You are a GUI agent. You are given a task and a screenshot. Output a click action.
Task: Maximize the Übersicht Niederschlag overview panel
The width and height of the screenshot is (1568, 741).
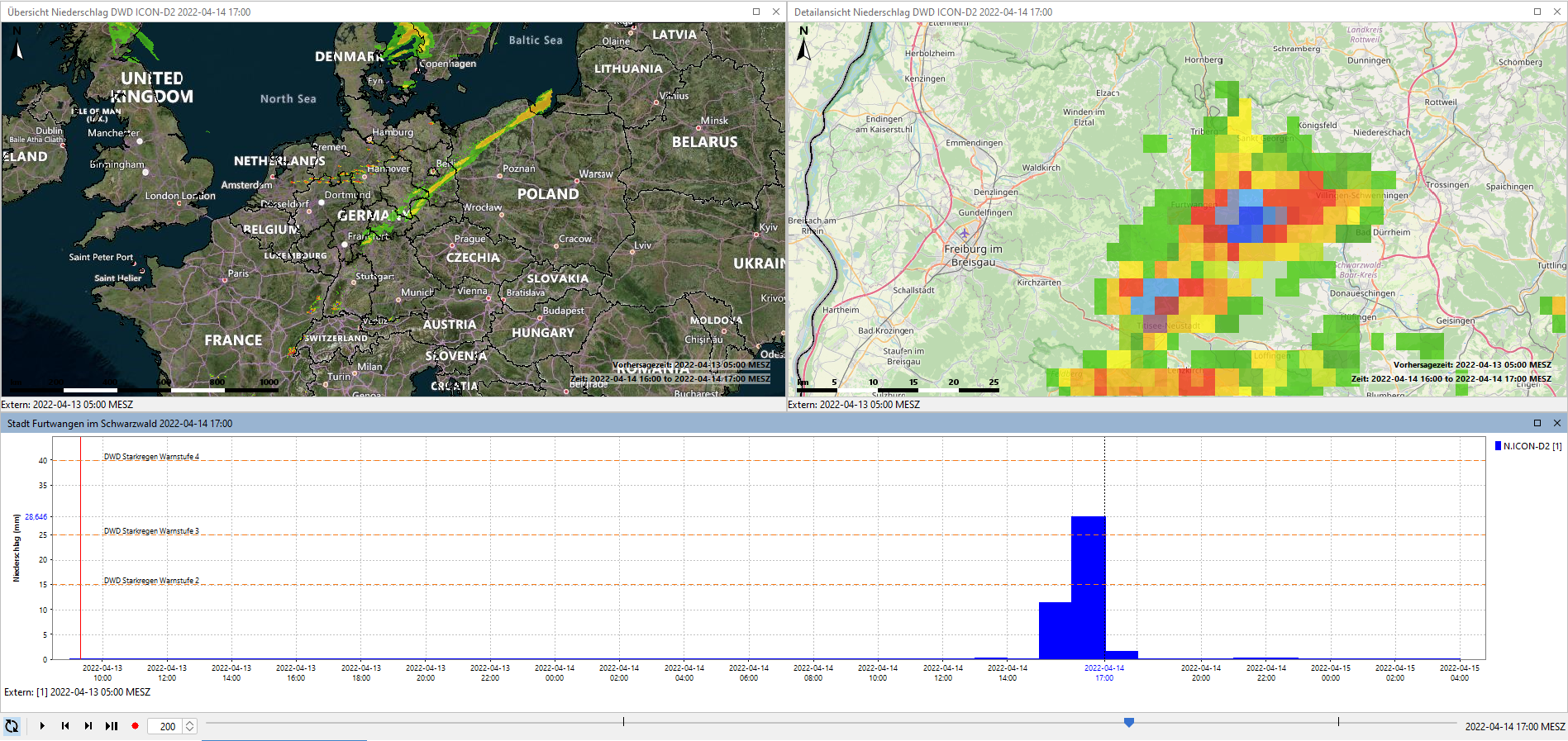tap(755, 12)
